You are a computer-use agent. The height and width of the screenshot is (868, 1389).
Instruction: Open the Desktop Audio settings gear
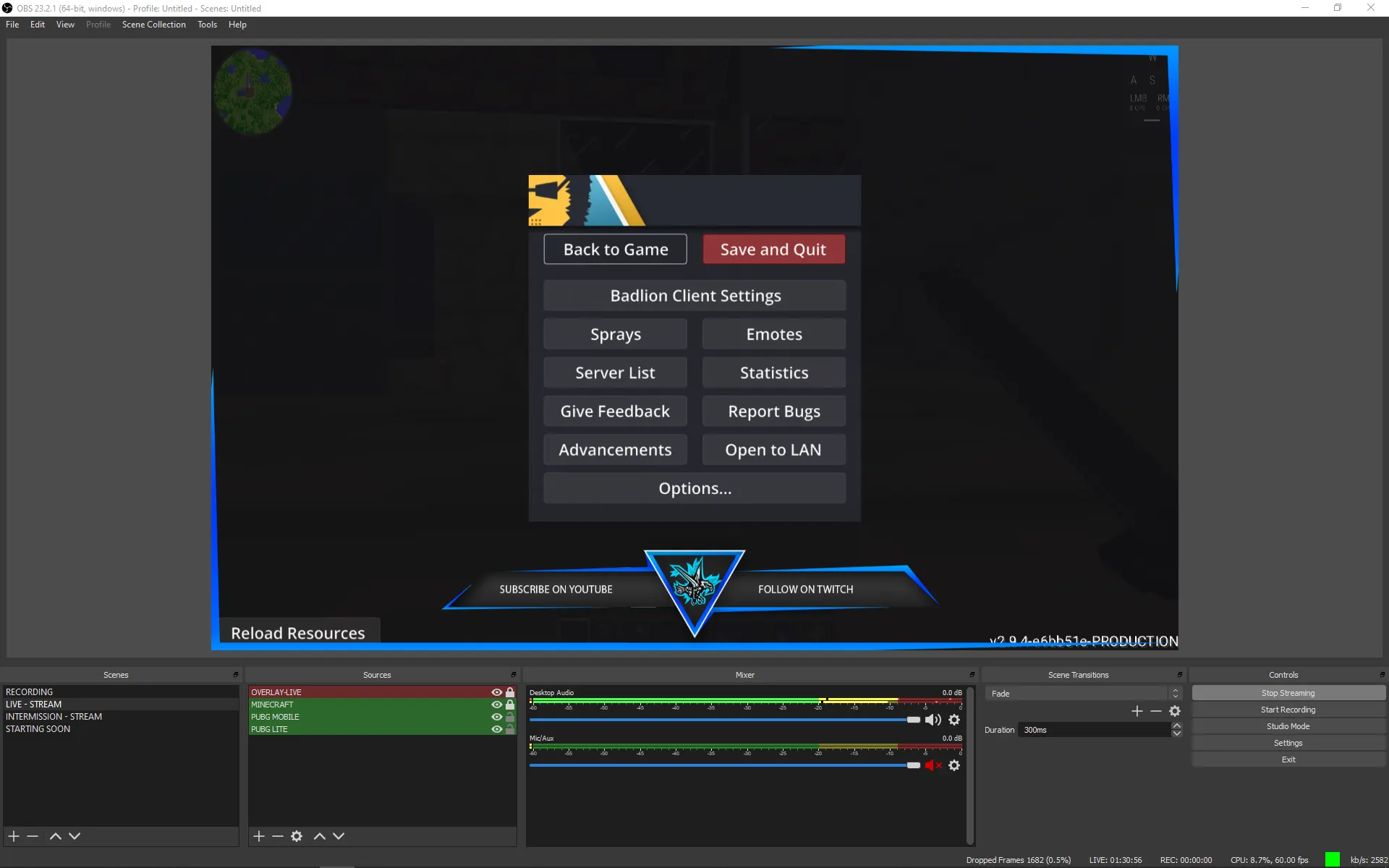tap(954, 720)
